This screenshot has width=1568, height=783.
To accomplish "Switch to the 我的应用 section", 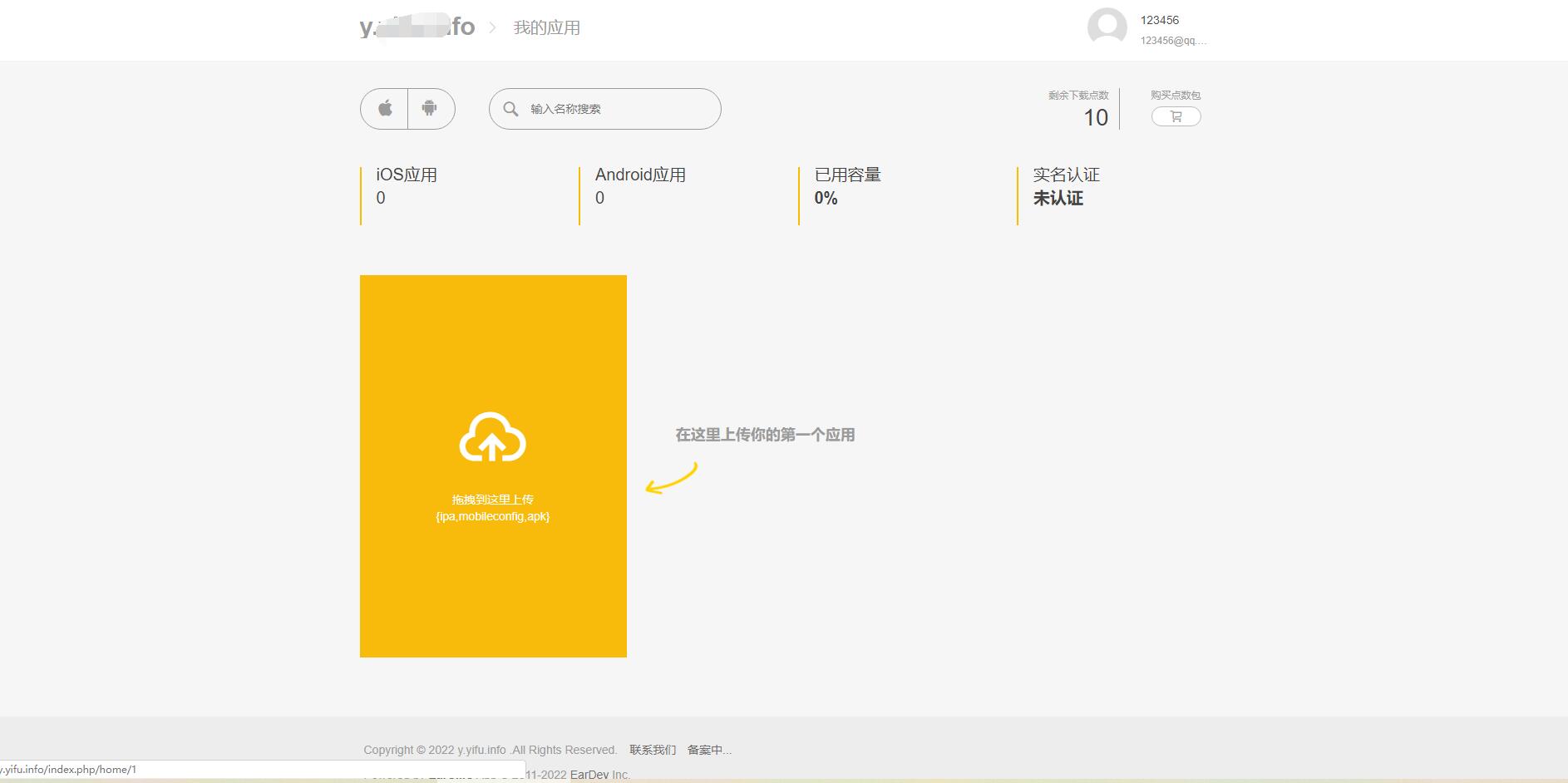I will pyautogui.click(x=547, y=27).
